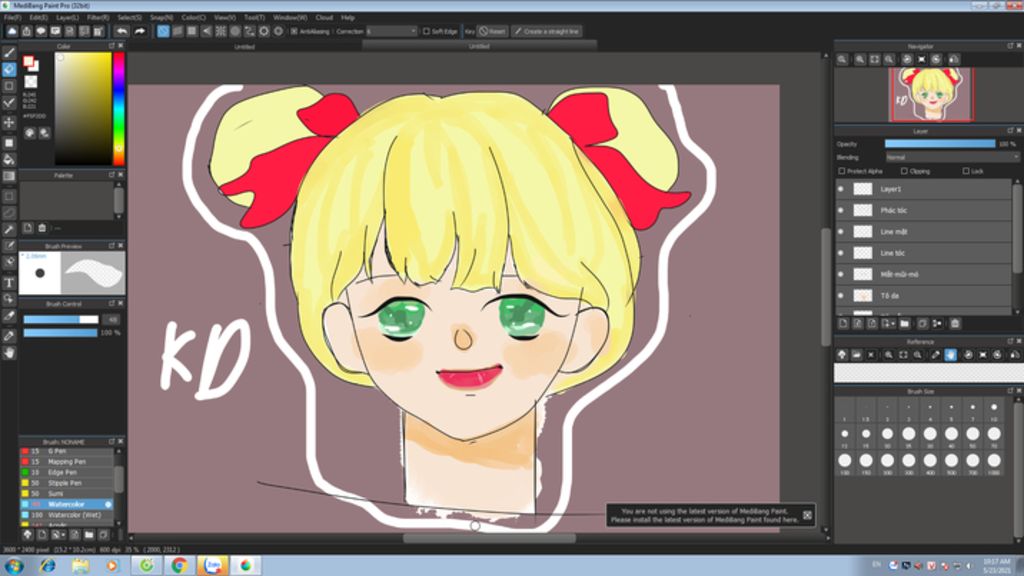Click the rainbow hue bar

[119, 108]
